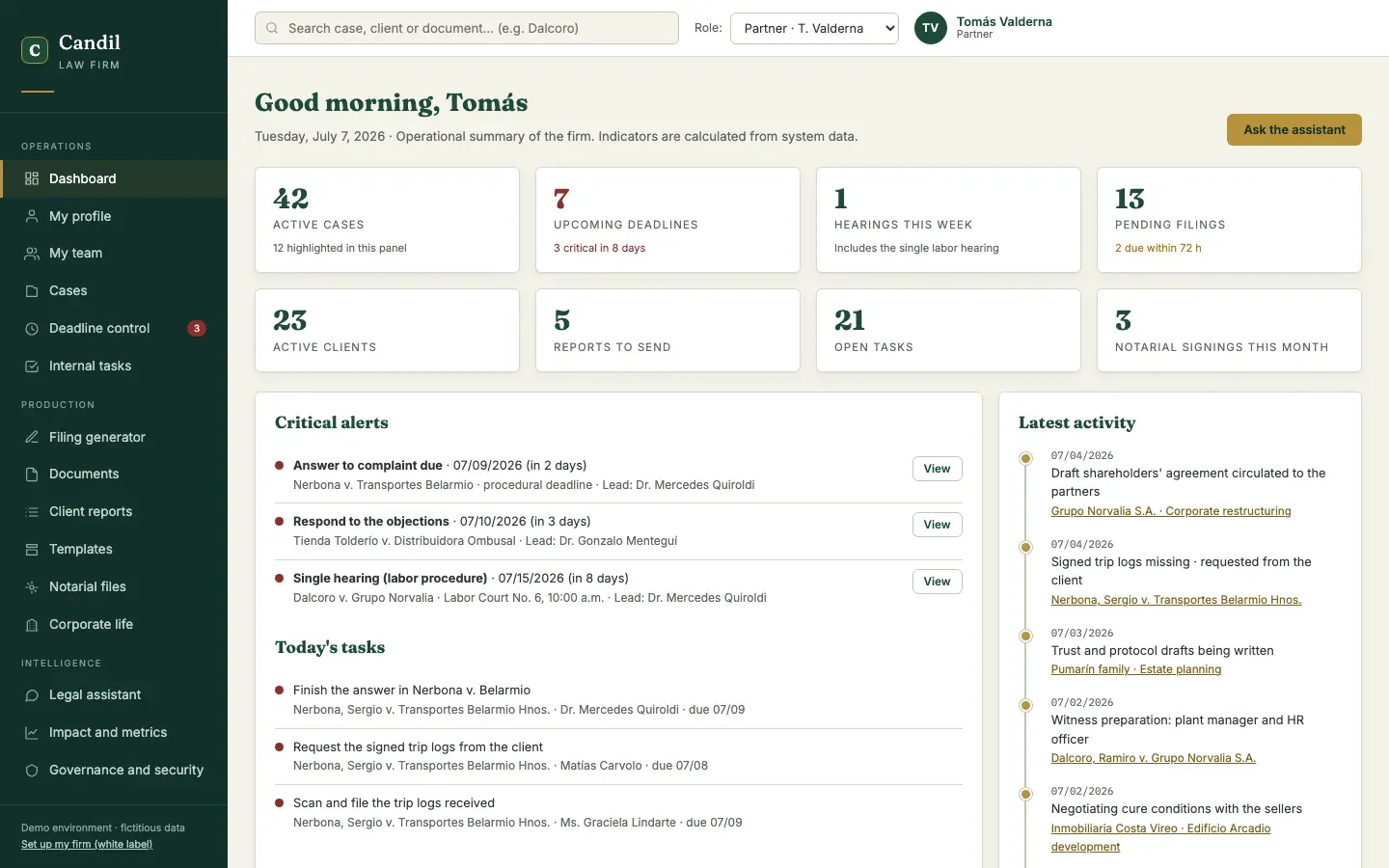This screenshot has height=868, width=1389.
Task: Click the Client reports list icon
Action: (32, 511)
